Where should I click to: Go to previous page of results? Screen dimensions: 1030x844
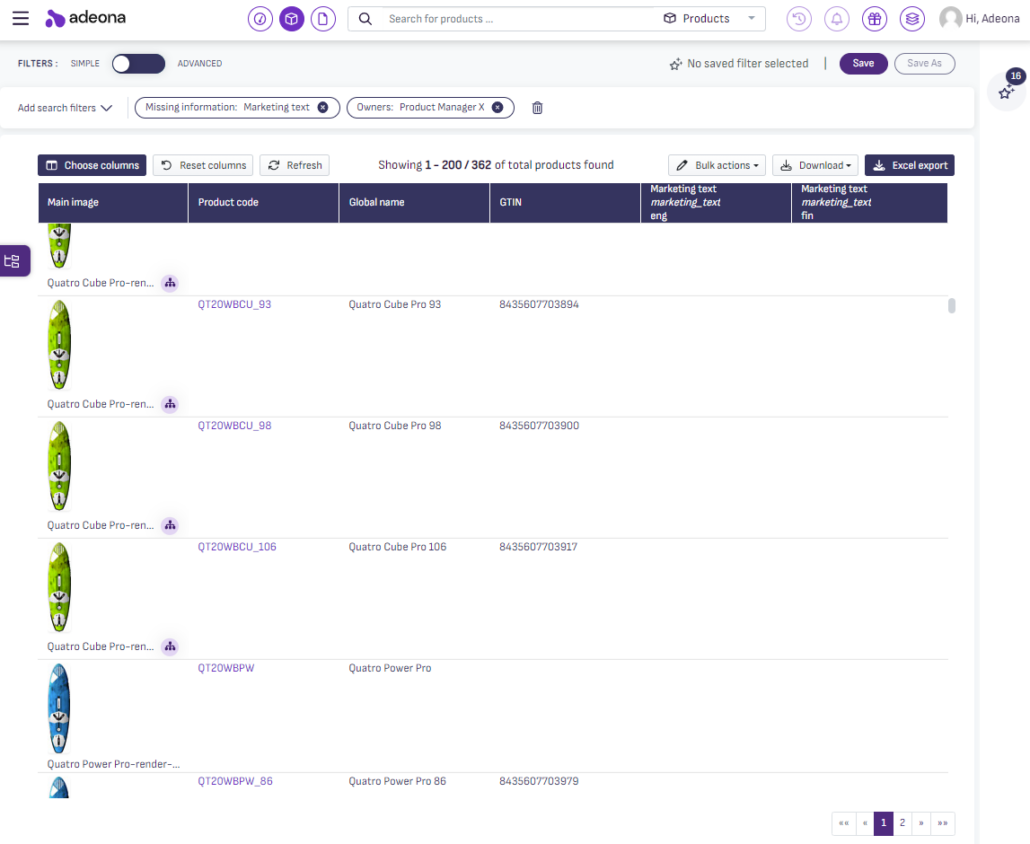tap(865, 823)
